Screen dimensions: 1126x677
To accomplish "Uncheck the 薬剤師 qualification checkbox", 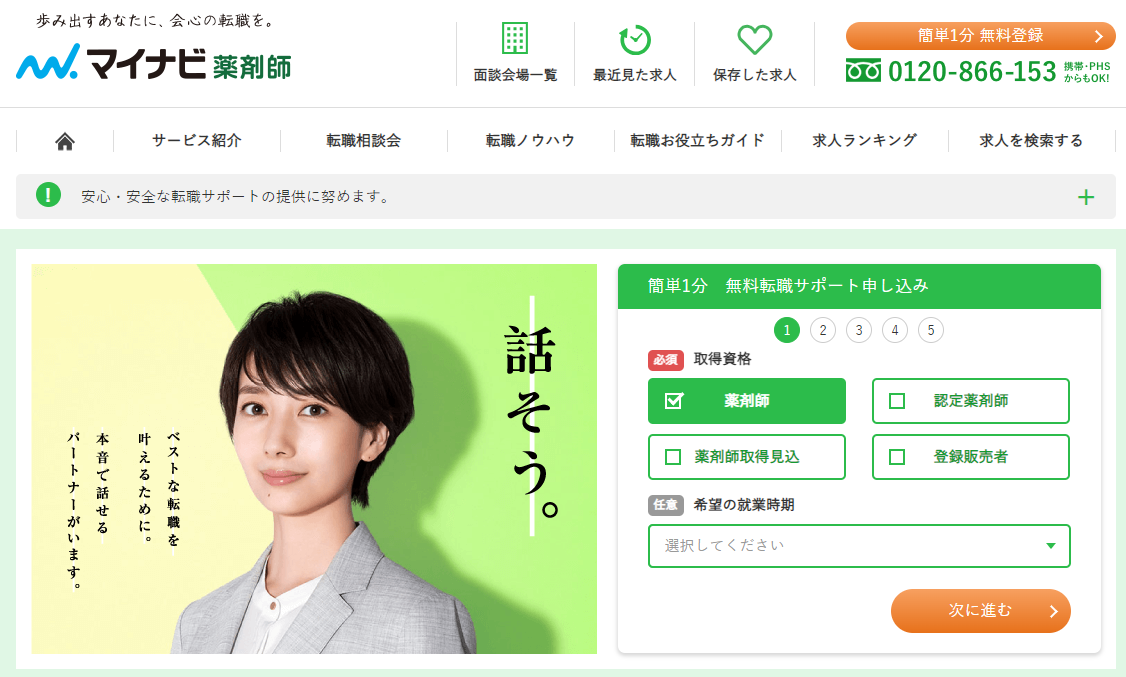I will 674,401.
